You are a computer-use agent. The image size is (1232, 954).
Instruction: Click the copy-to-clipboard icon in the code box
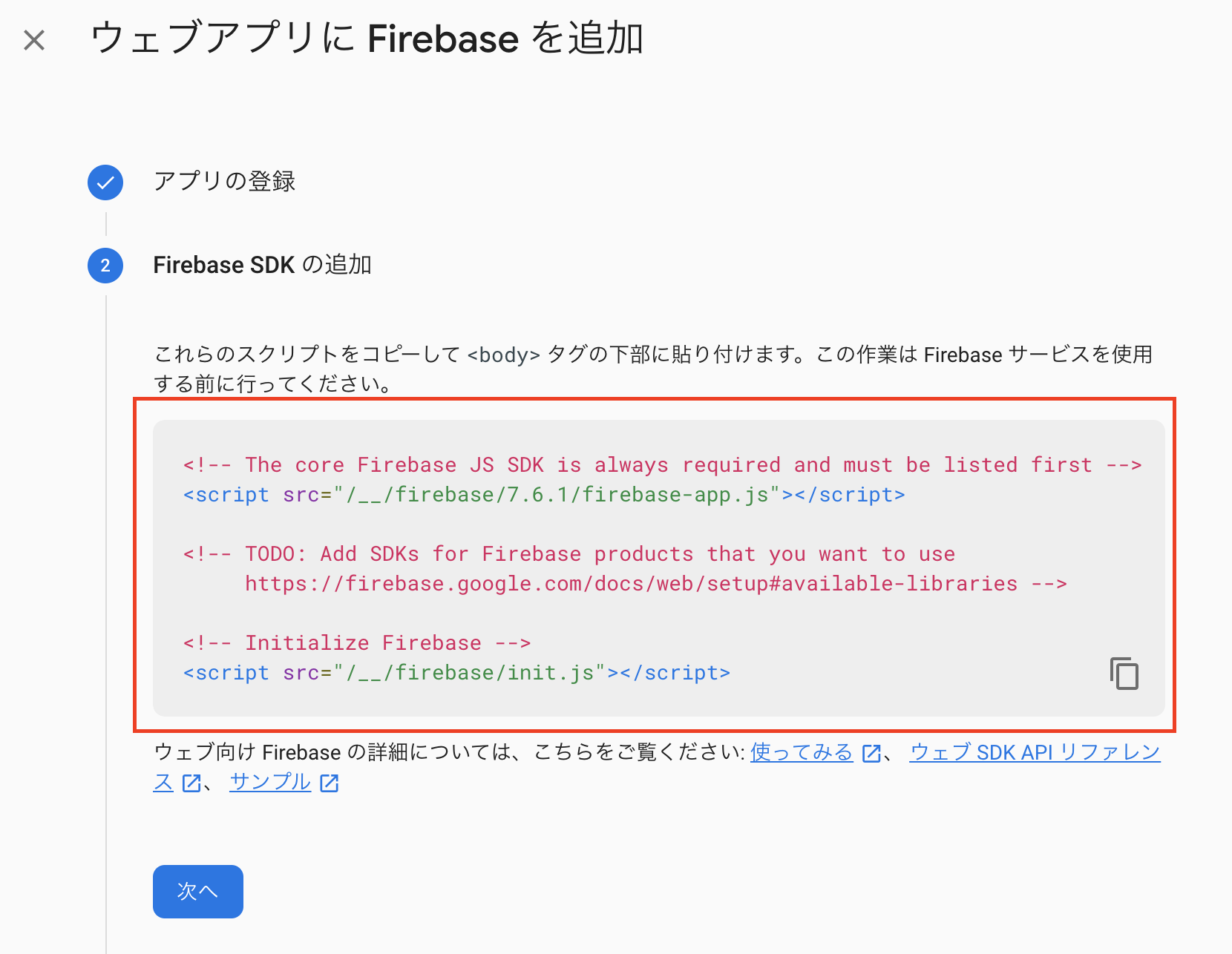click(1123, 674)
